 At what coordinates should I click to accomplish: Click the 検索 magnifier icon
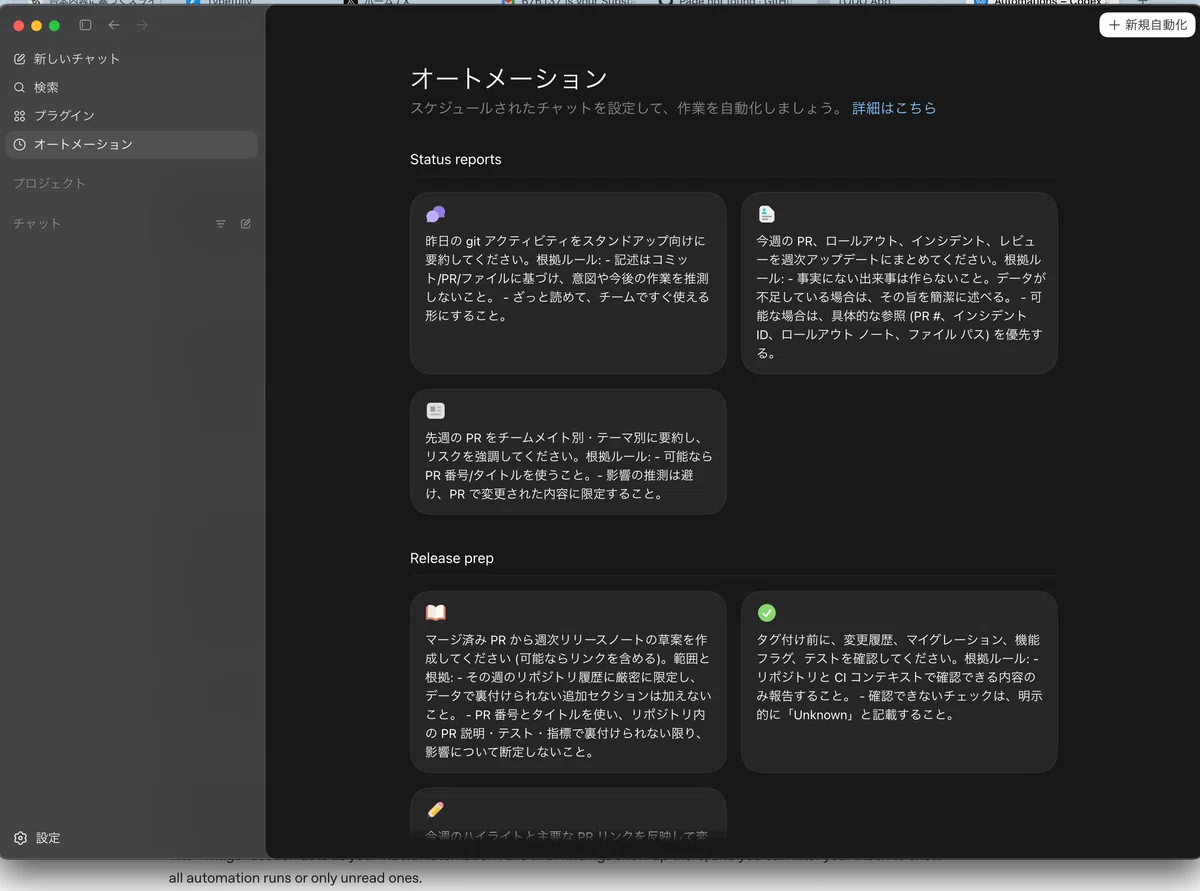(20, 87)
